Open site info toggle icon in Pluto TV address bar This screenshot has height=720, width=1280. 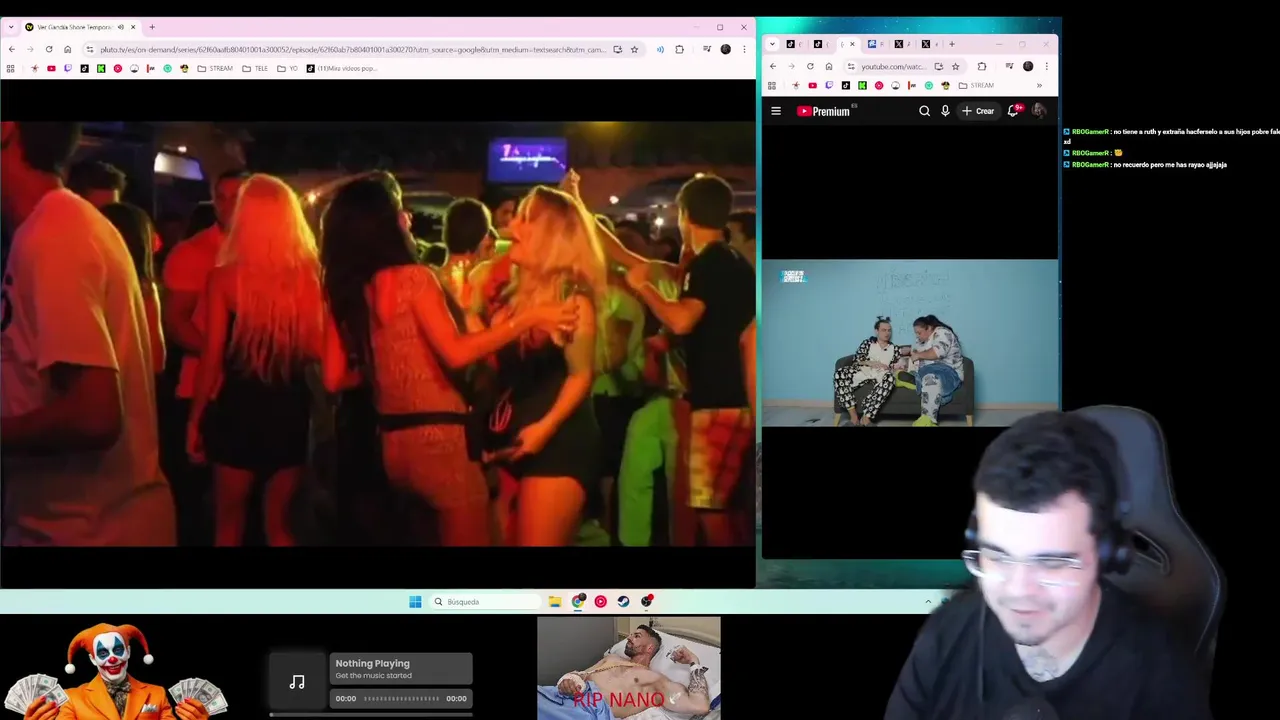[x=89, y=49]
